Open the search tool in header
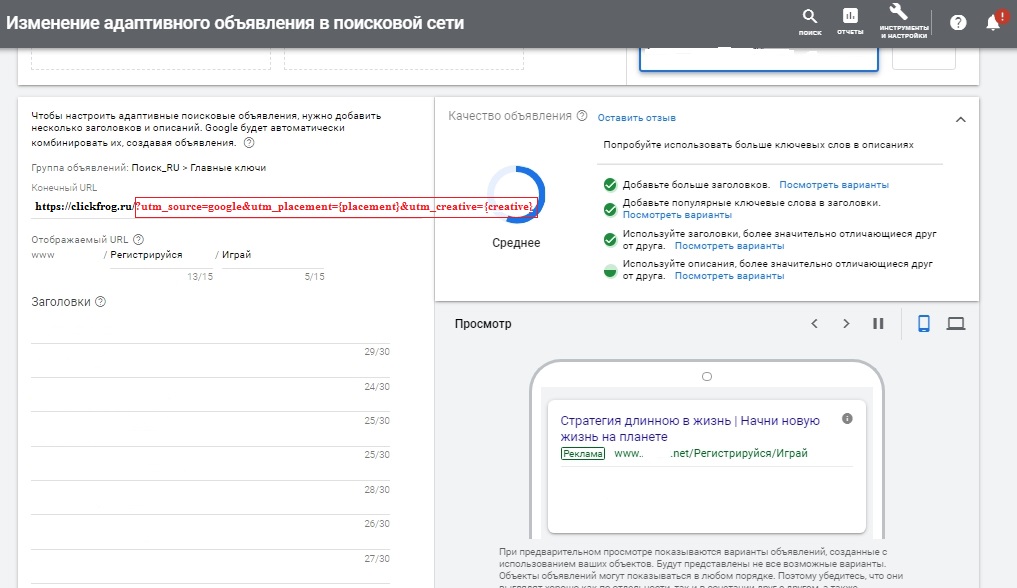The image size is (1017, 588). pos(809,20)
